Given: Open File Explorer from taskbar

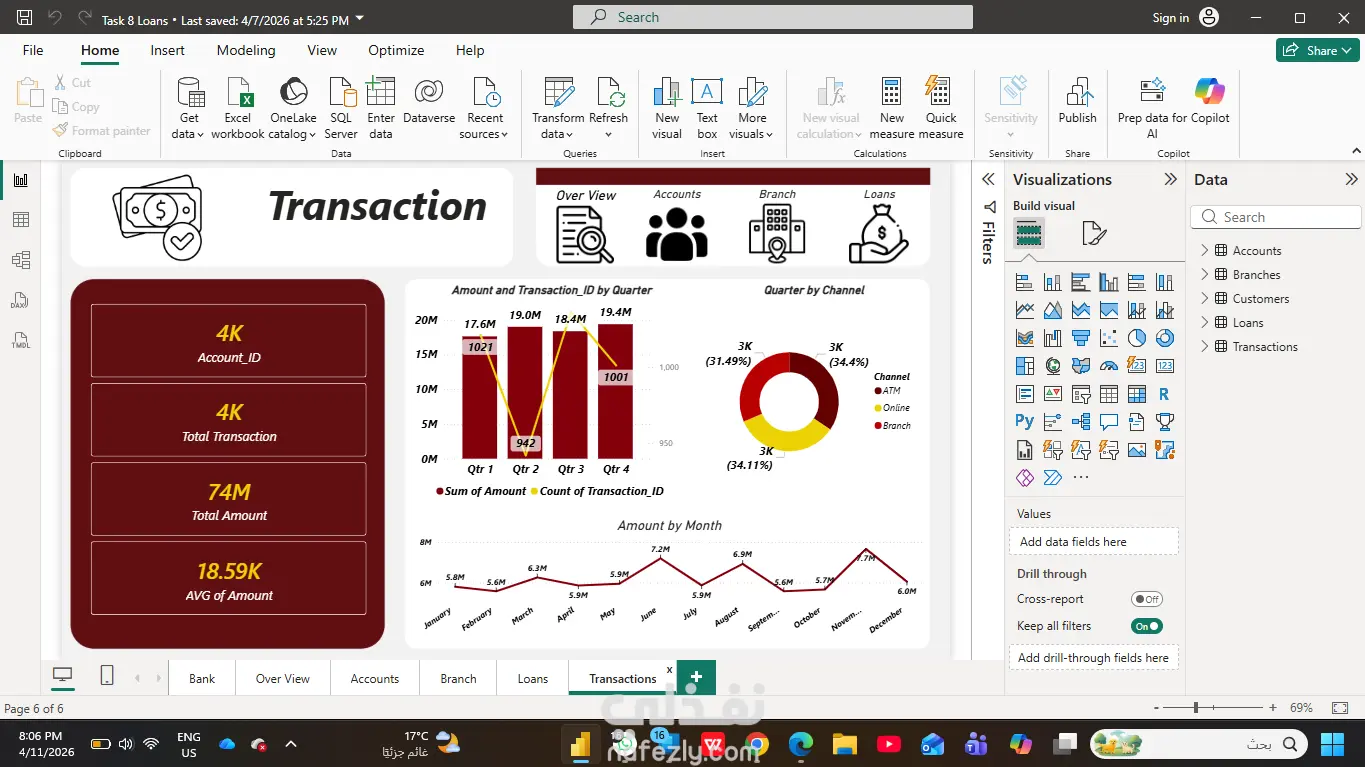Looking at the screenshot, I should (x=845, y=744).
